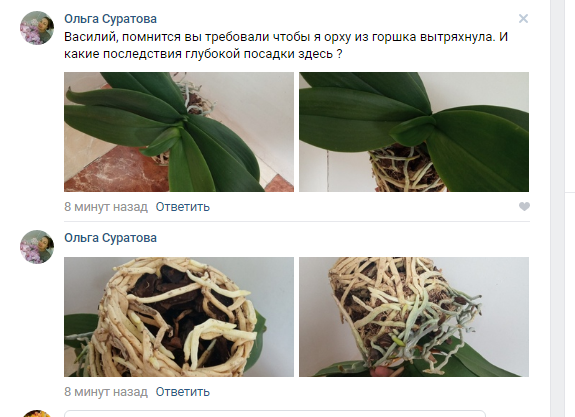This screenshot has height=417, width=575.
Task: Open Ольга Суратова's avatar on second comment
Action: pyautogui.click(x=37, y=247)
